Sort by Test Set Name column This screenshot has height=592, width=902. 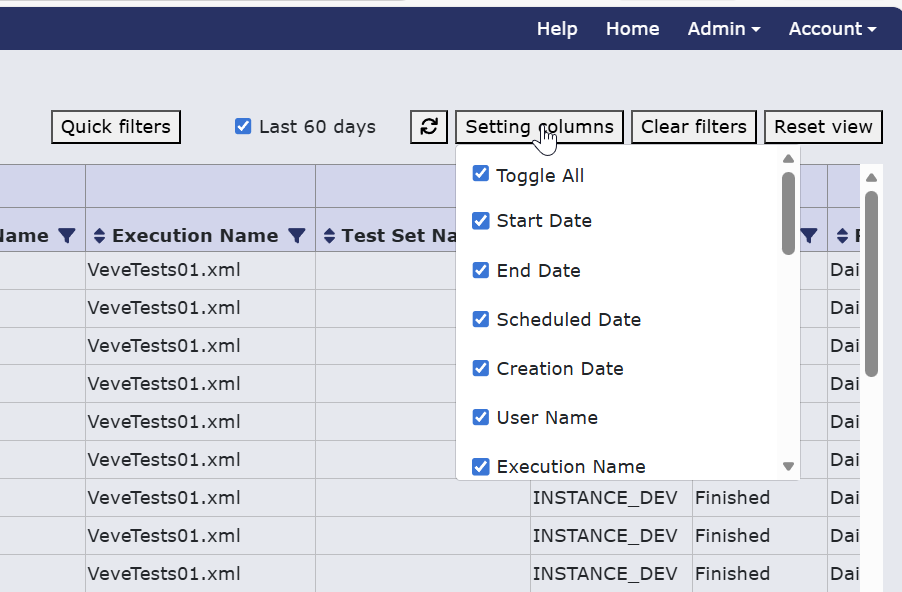(329, 235)
